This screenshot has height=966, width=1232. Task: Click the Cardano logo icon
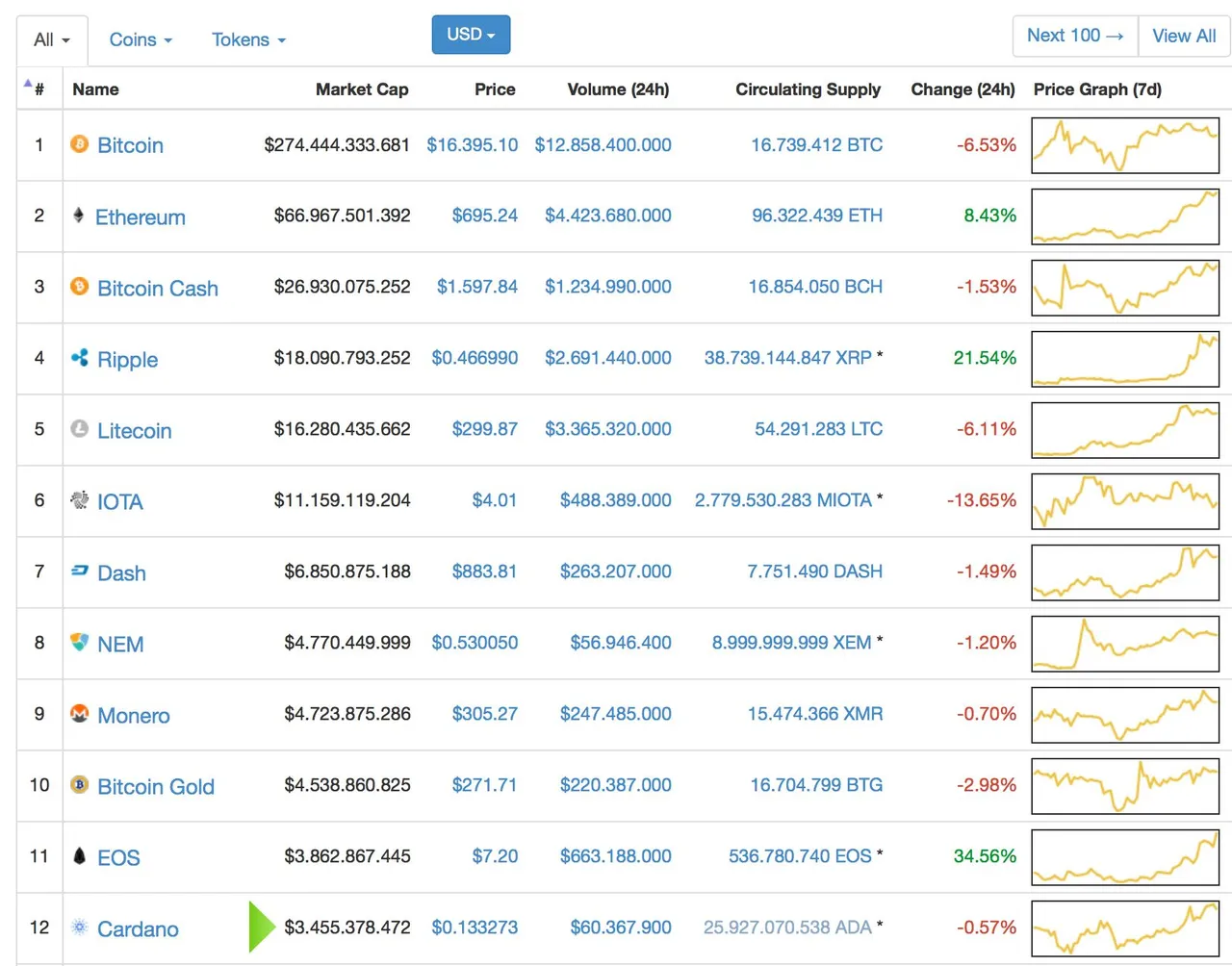[80, 927]
